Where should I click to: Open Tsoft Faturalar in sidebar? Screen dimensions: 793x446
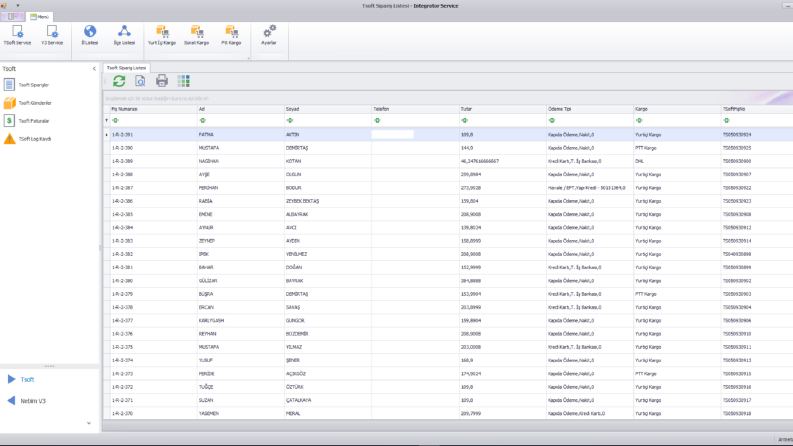click(33, 121)
